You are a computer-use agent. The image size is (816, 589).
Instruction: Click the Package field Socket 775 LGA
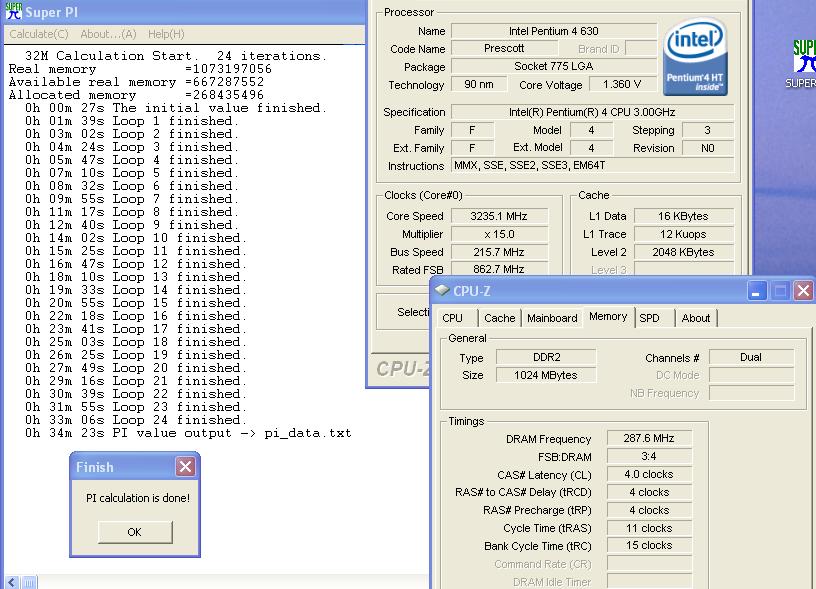click(x=554, y=67)
